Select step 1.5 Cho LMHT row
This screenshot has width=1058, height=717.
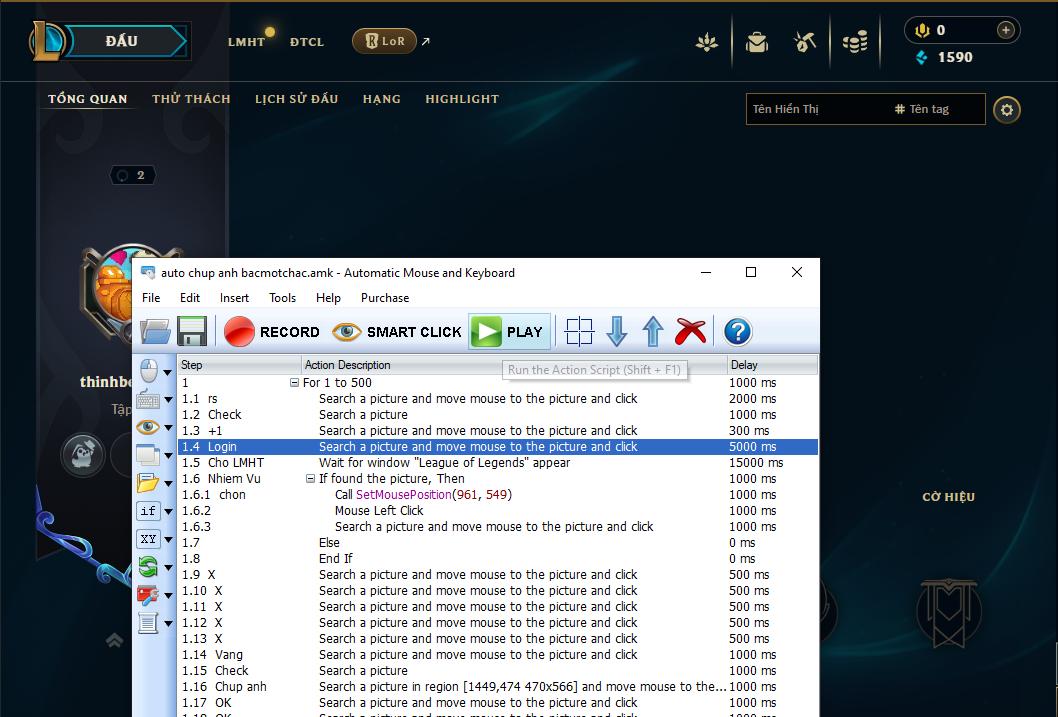498,463
